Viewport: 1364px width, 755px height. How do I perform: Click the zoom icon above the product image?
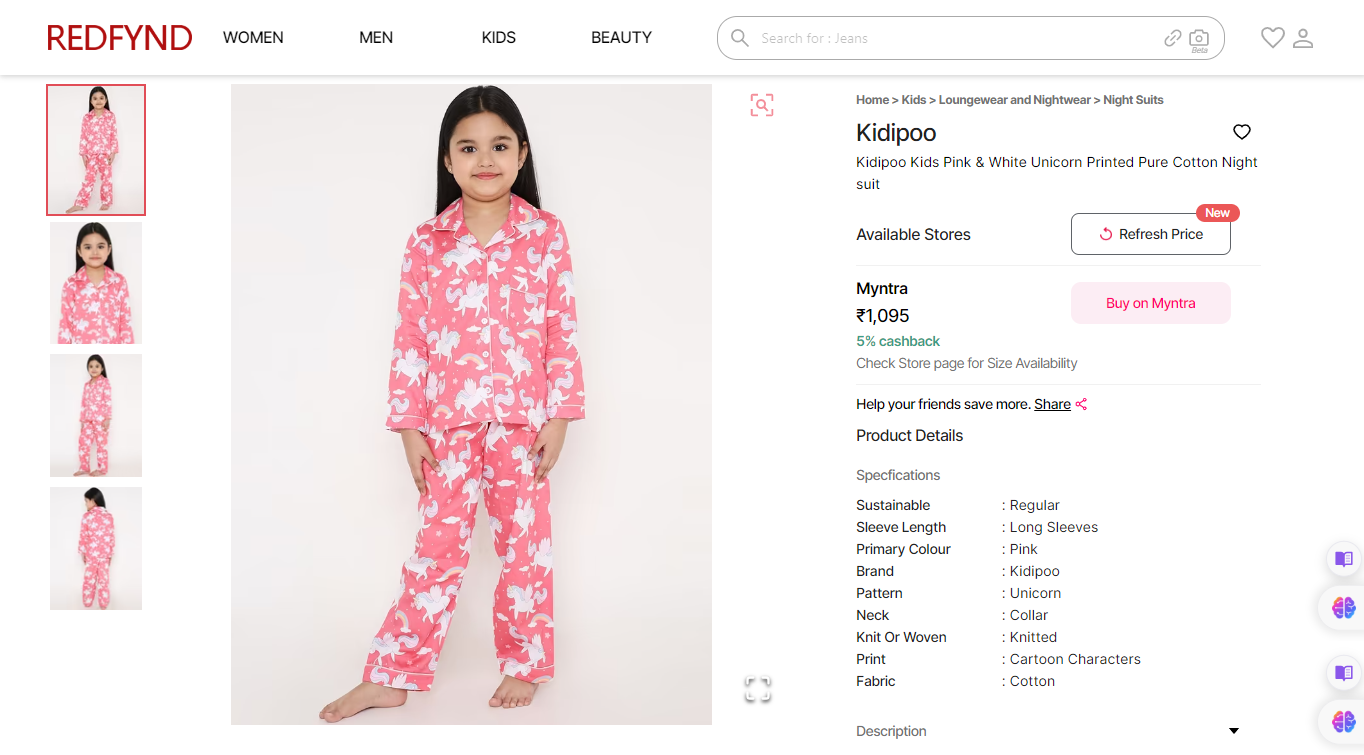[x=762, y=105]
